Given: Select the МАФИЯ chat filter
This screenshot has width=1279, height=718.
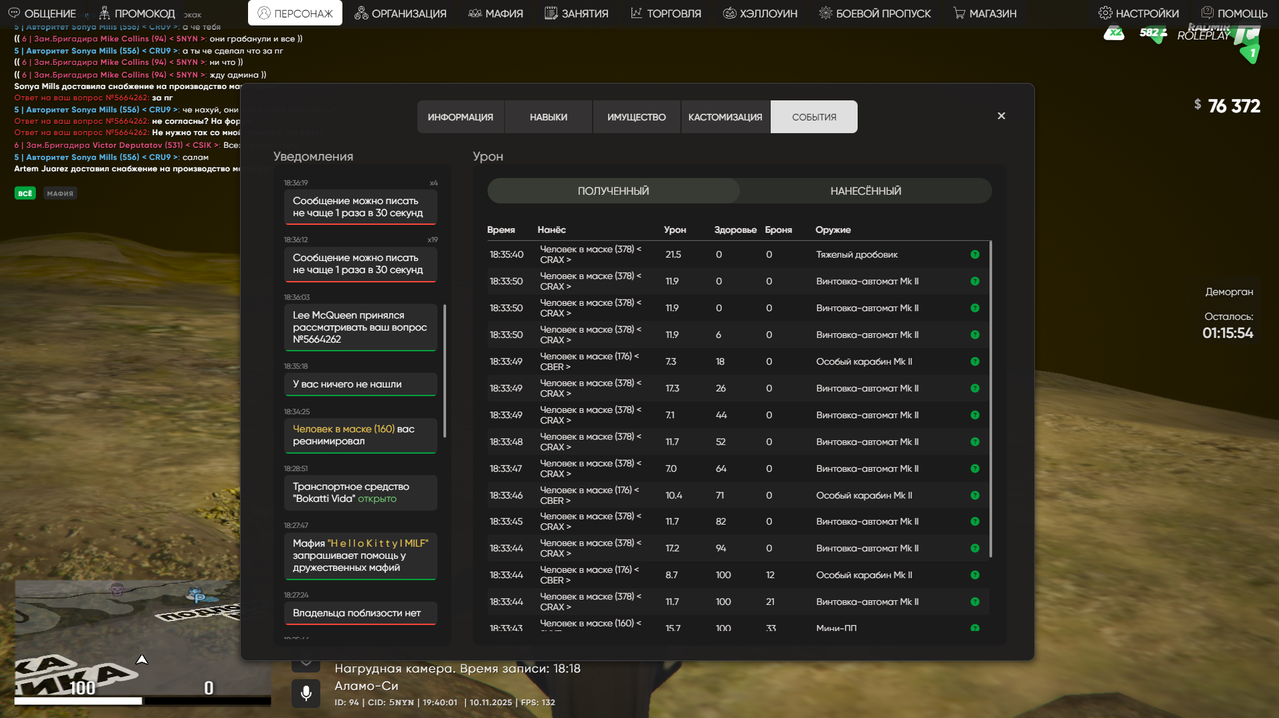Looking at the screenshot, I should tap(60, 193).
